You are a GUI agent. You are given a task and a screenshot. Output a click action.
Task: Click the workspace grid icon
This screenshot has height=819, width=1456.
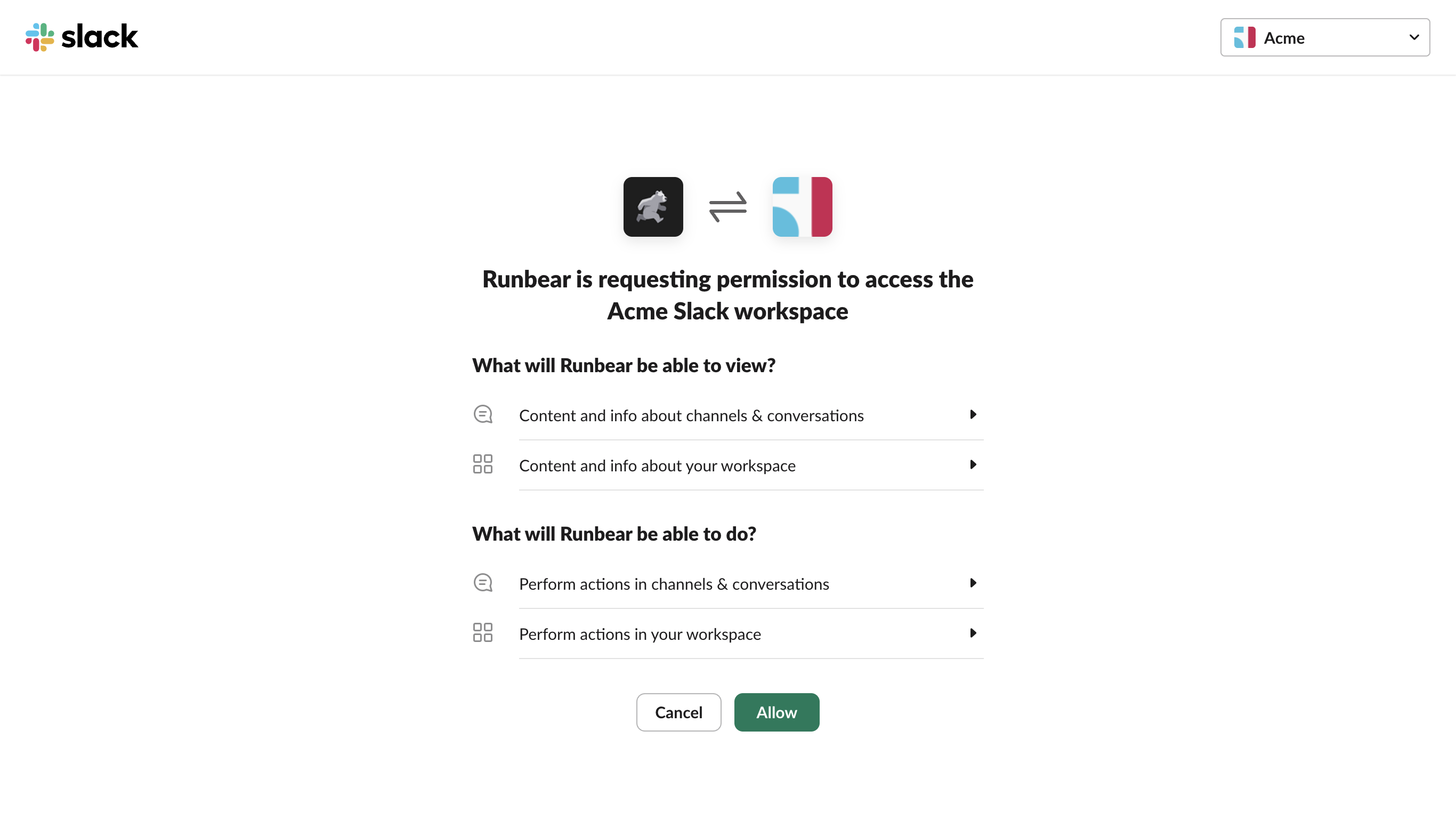tap(482, 464)
